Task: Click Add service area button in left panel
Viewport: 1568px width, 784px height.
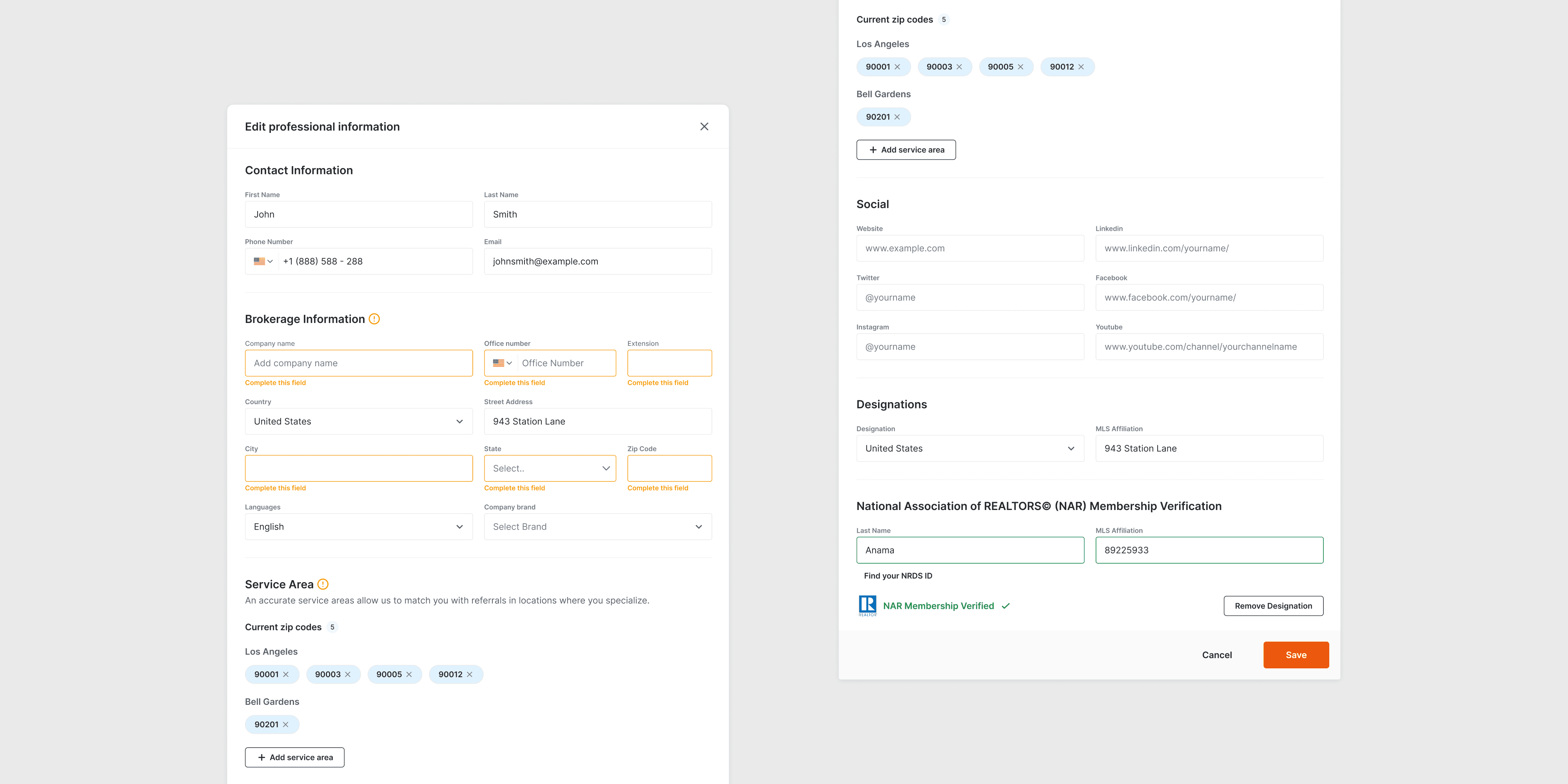Action: tap(295, 757)
